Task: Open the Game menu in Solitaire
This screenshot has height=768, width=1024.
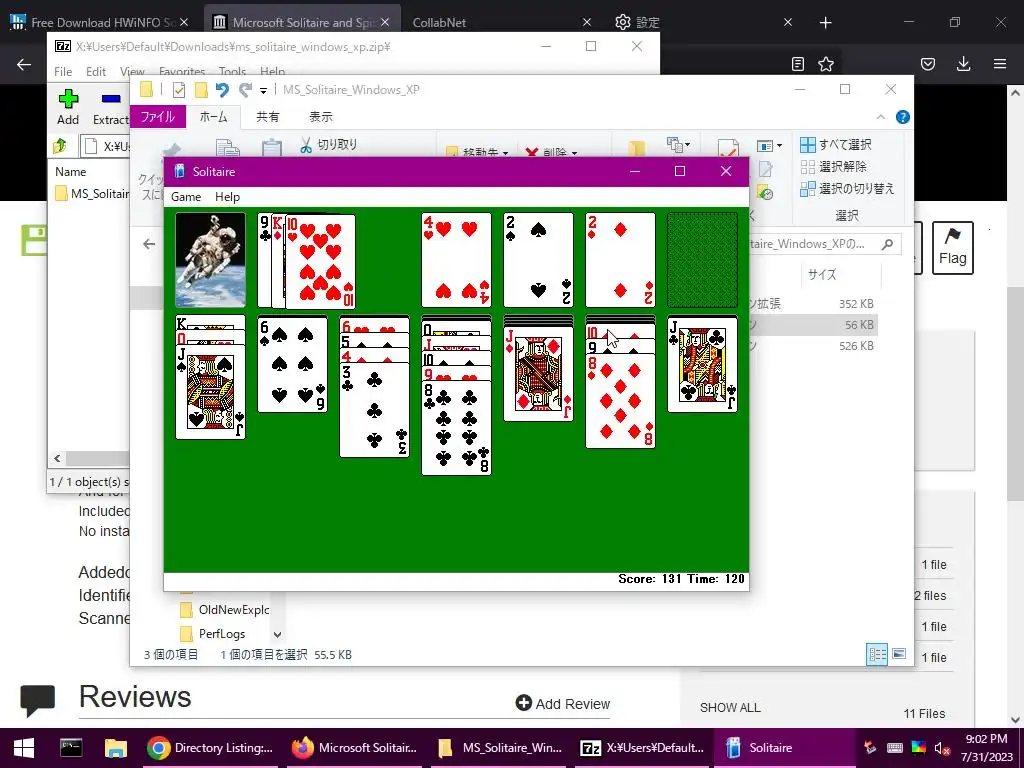Action: [x=186, y=197]
